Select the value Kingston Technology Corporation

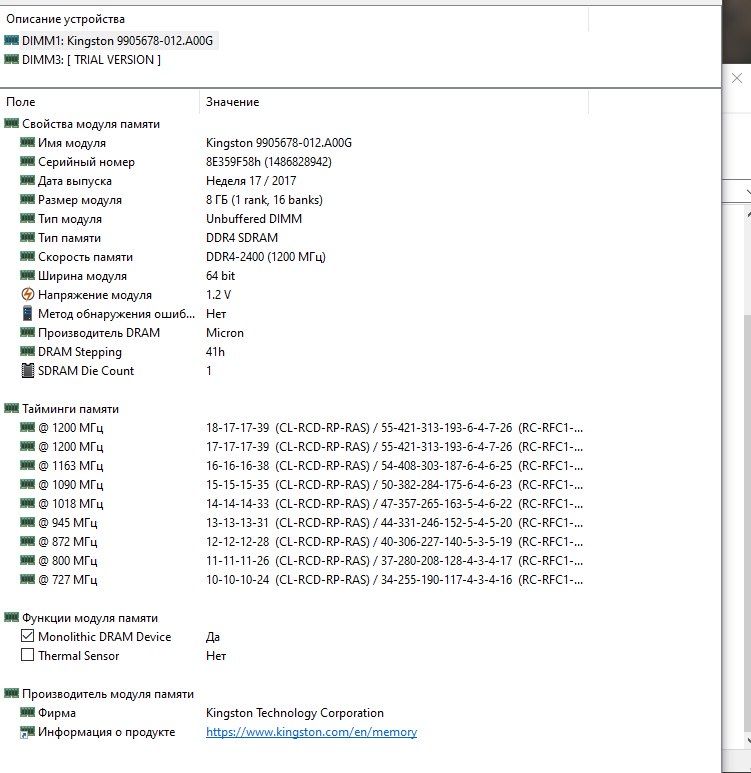click(295, 713)
